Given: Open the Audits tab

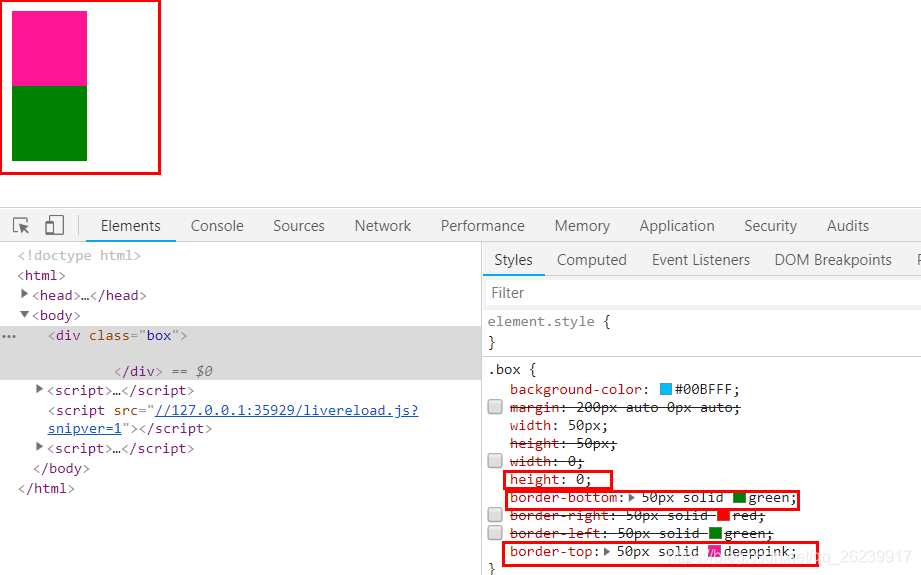Looking at the screenshot, I should (848, 226).
